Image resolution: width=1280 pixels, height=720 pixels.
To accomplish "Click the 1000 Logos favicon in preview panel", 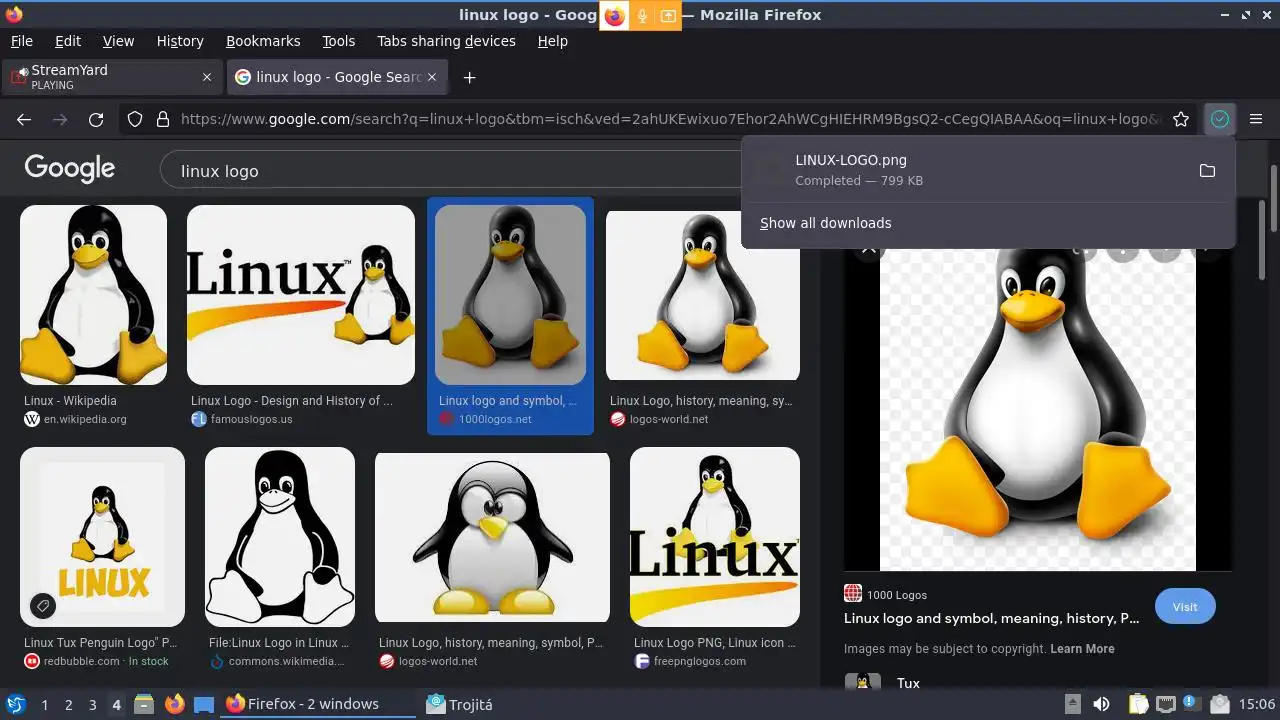I will (853, 594).
